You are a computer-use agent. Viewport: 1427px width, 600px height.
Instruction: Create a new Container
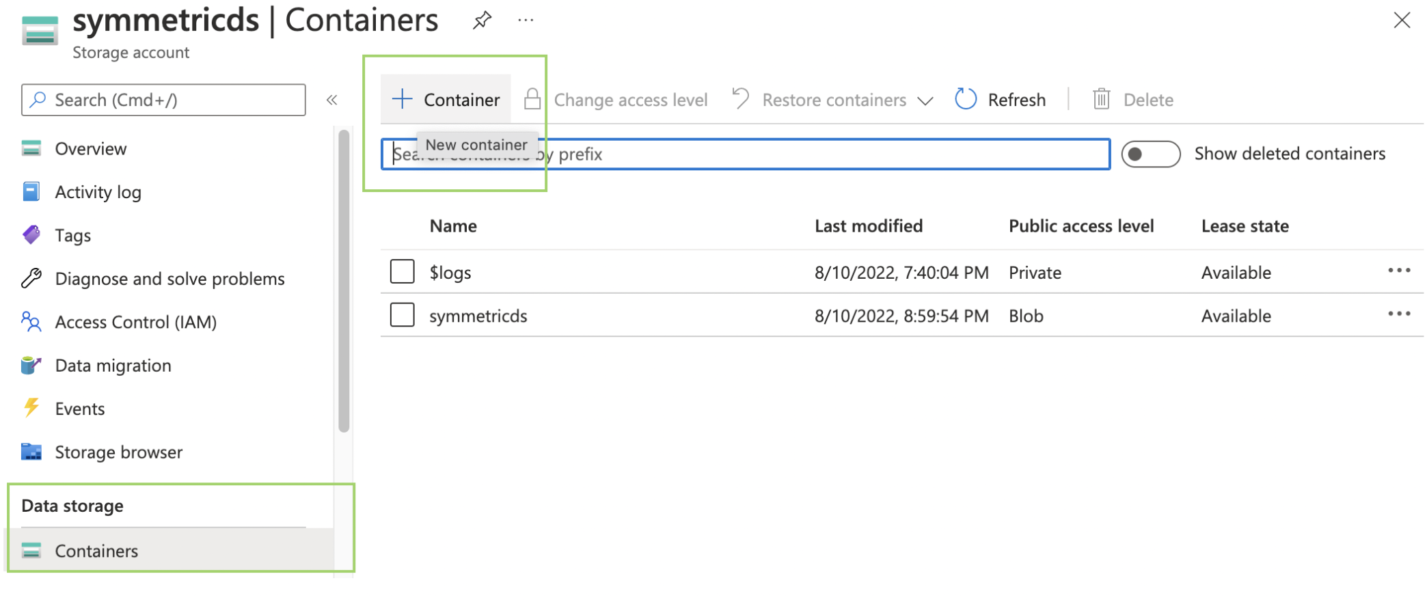(x=445, y=99)
